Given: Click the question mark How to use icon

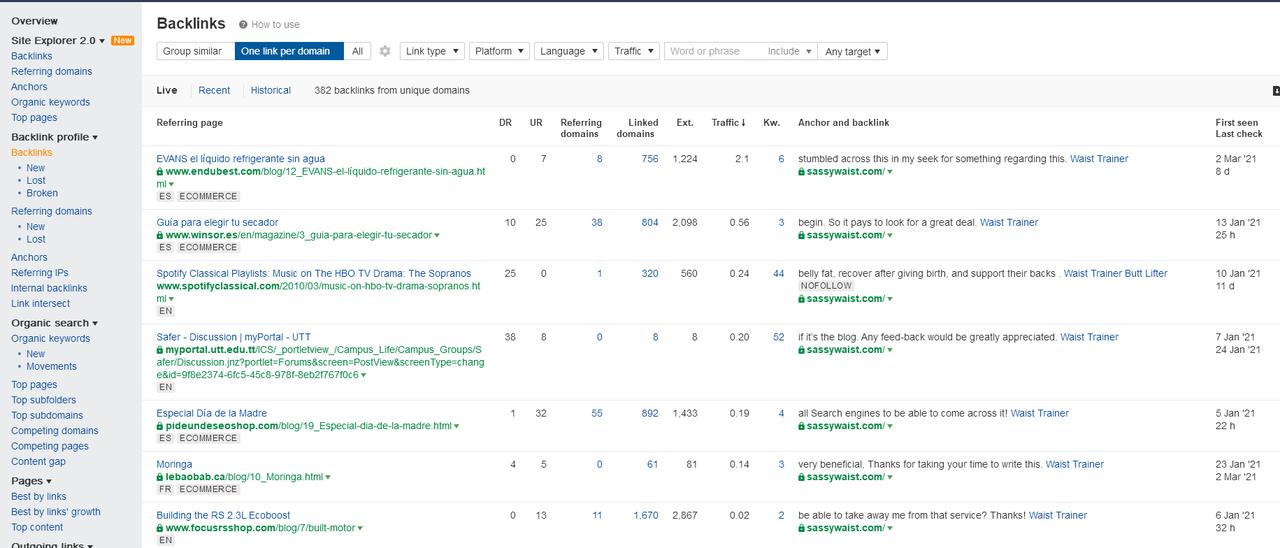Looking at the screenshot, I should click(243, 24).
